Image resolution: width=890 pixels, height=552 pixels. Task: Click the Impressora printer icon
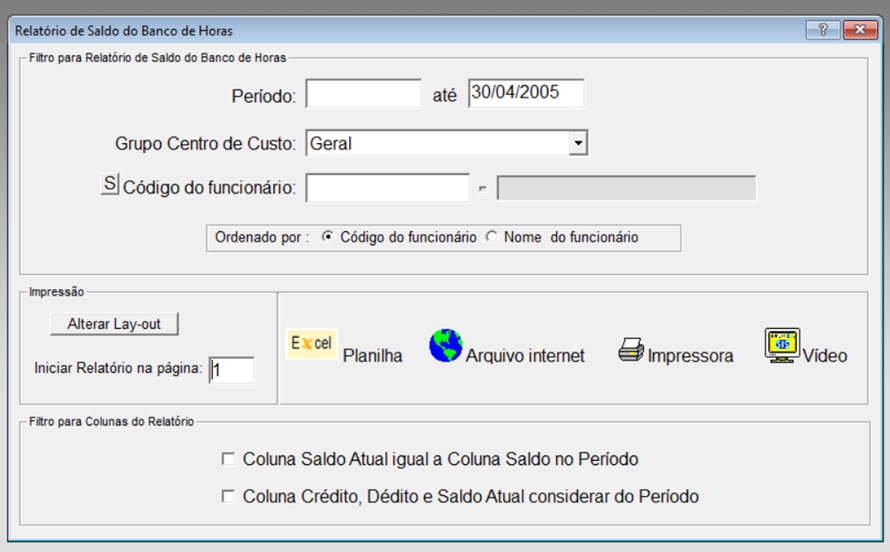pyautogui.click(x=631, y=349)
